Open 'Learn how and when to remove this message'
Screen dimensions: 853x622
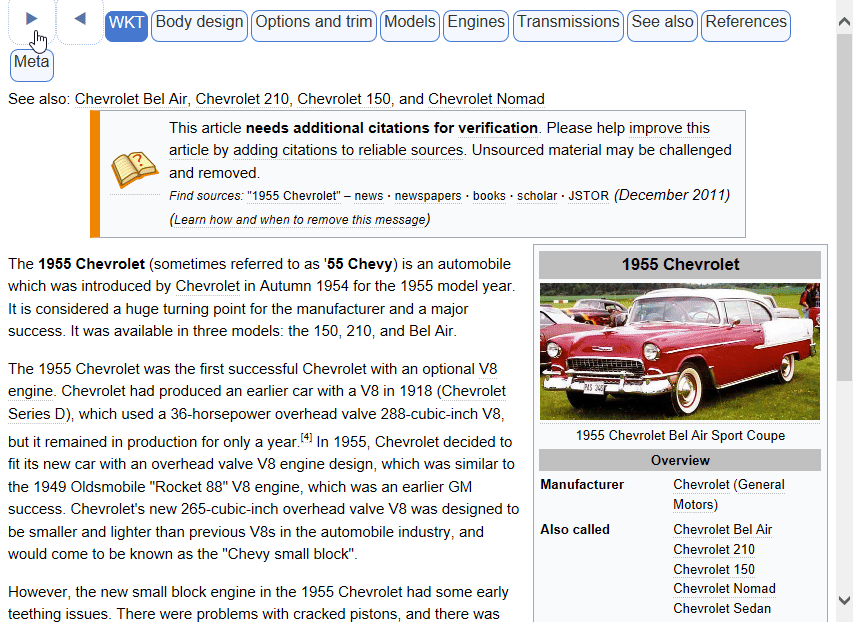[301, 219]
